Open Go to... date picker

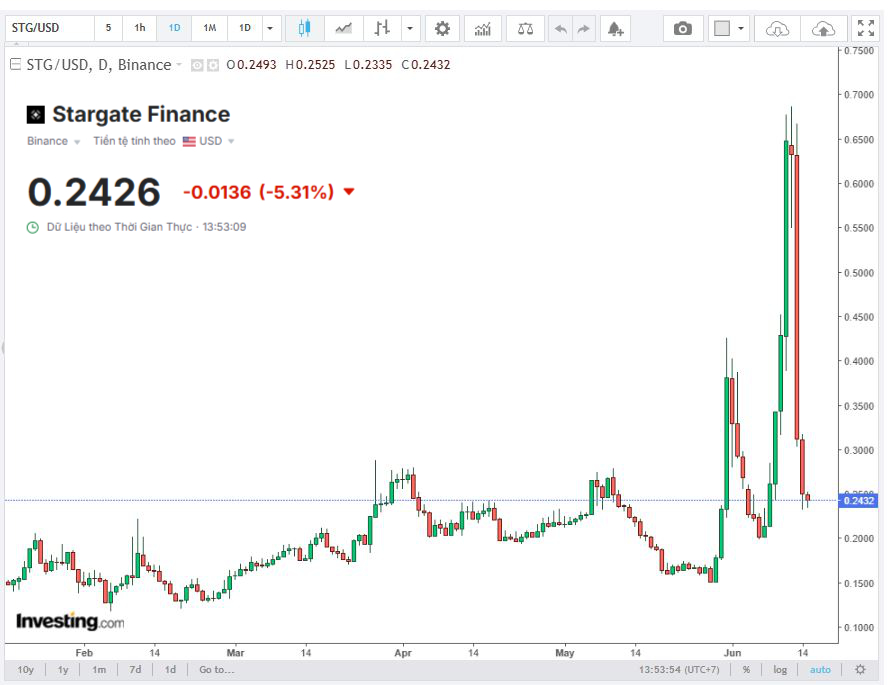216,670
